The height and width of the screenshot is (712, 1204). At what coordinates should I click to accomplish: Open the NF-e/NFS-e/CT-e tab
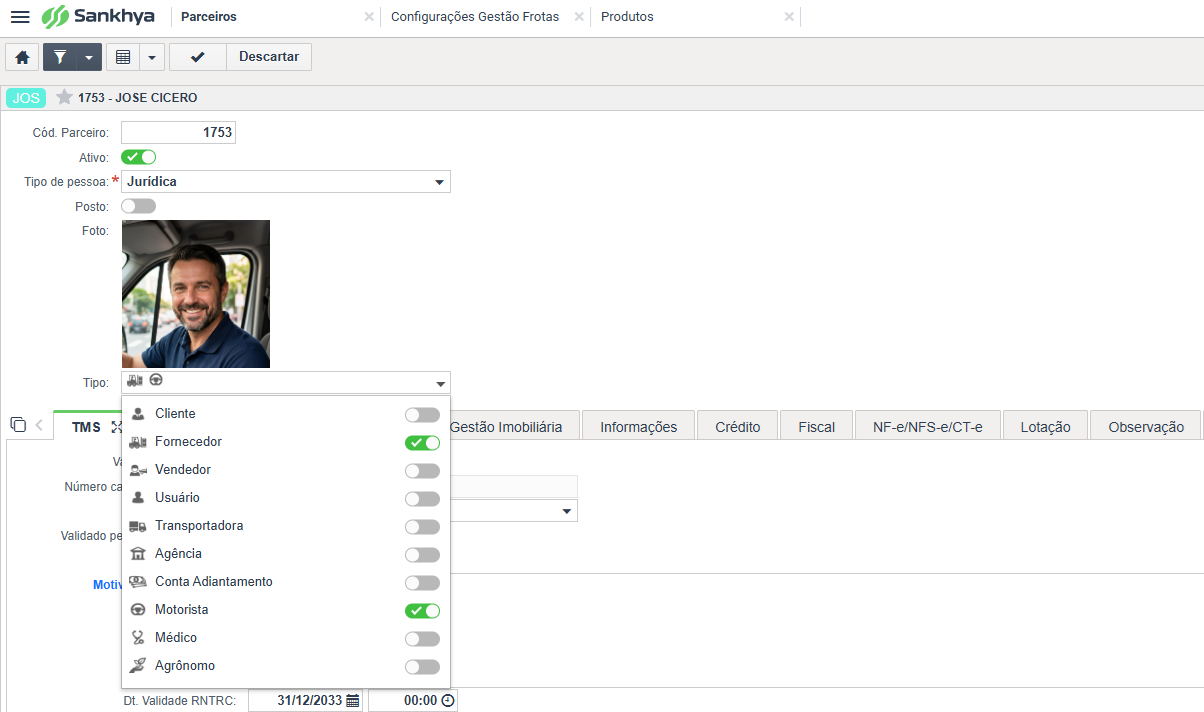click(x=928, y=426)
